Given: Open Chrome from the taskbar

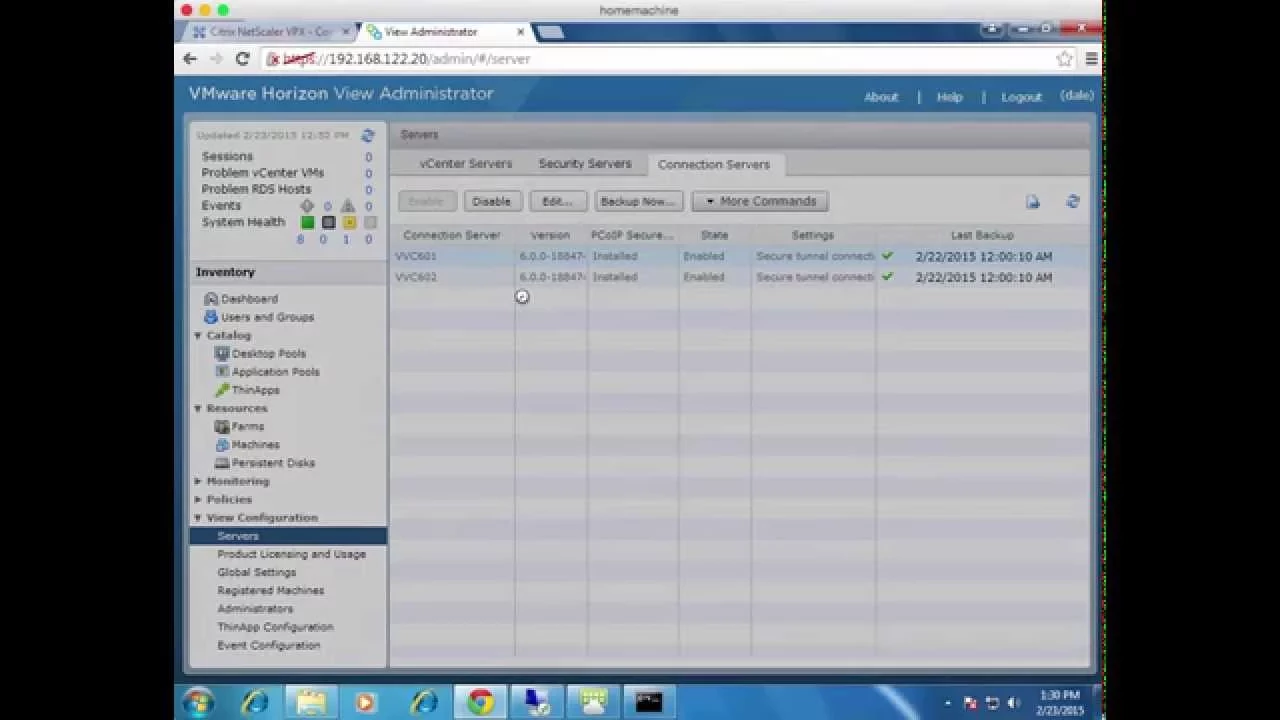Looking at the screenshot, I should point(481,702).
